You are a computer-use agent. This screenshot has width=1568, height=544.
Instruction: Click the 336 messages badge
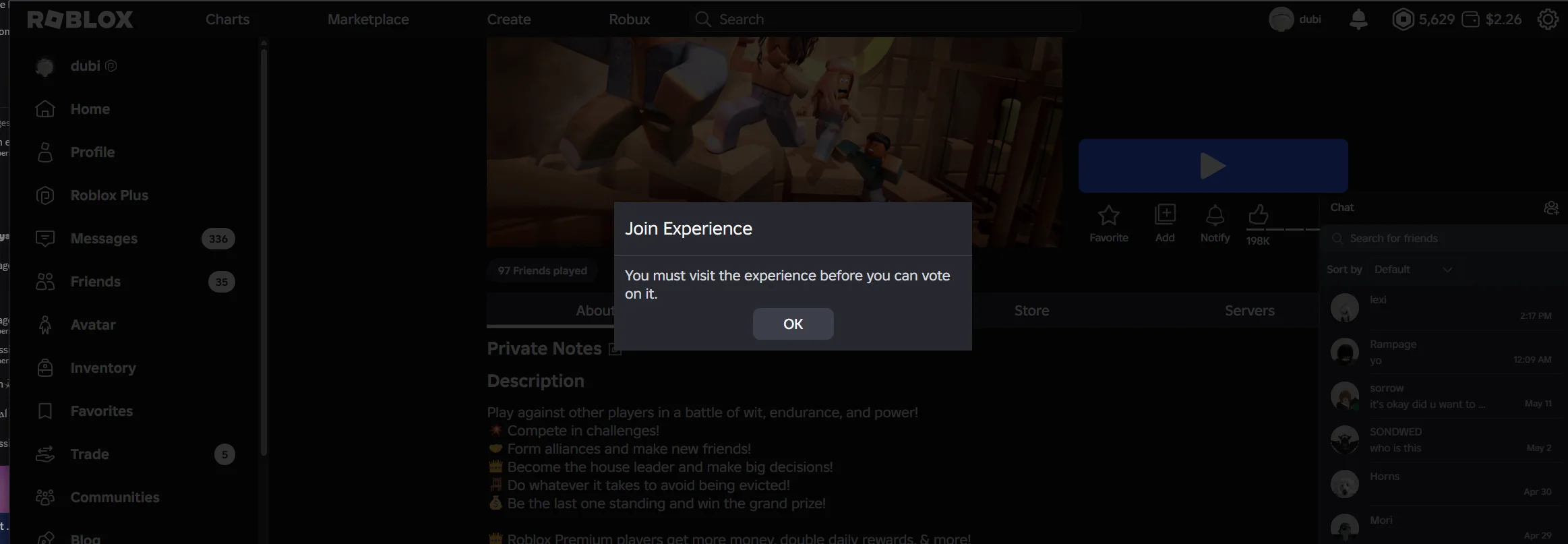(x=218, y=239)
